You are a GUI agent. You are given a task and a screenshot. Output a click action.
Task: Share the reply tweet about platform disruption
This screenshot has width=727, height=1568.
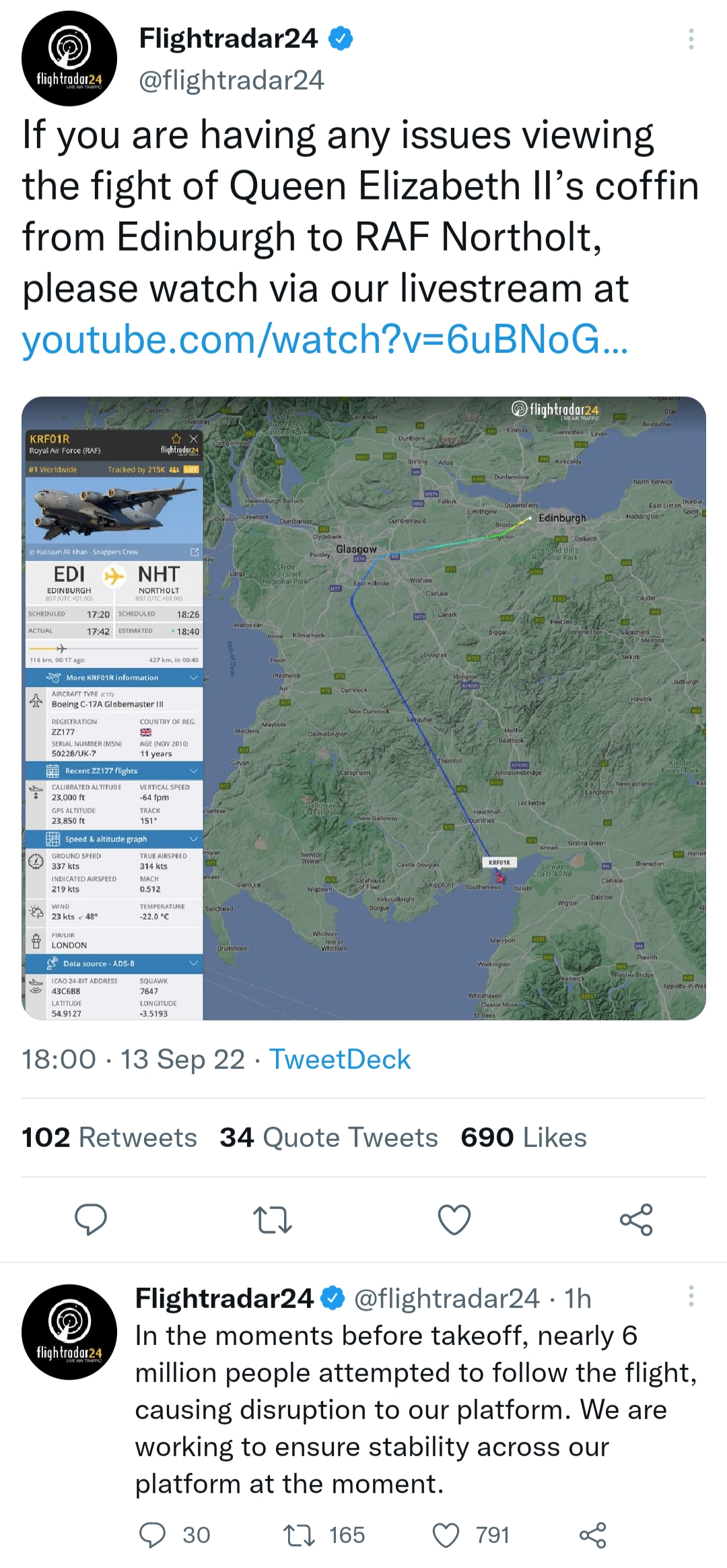[x=592, y=1535]
